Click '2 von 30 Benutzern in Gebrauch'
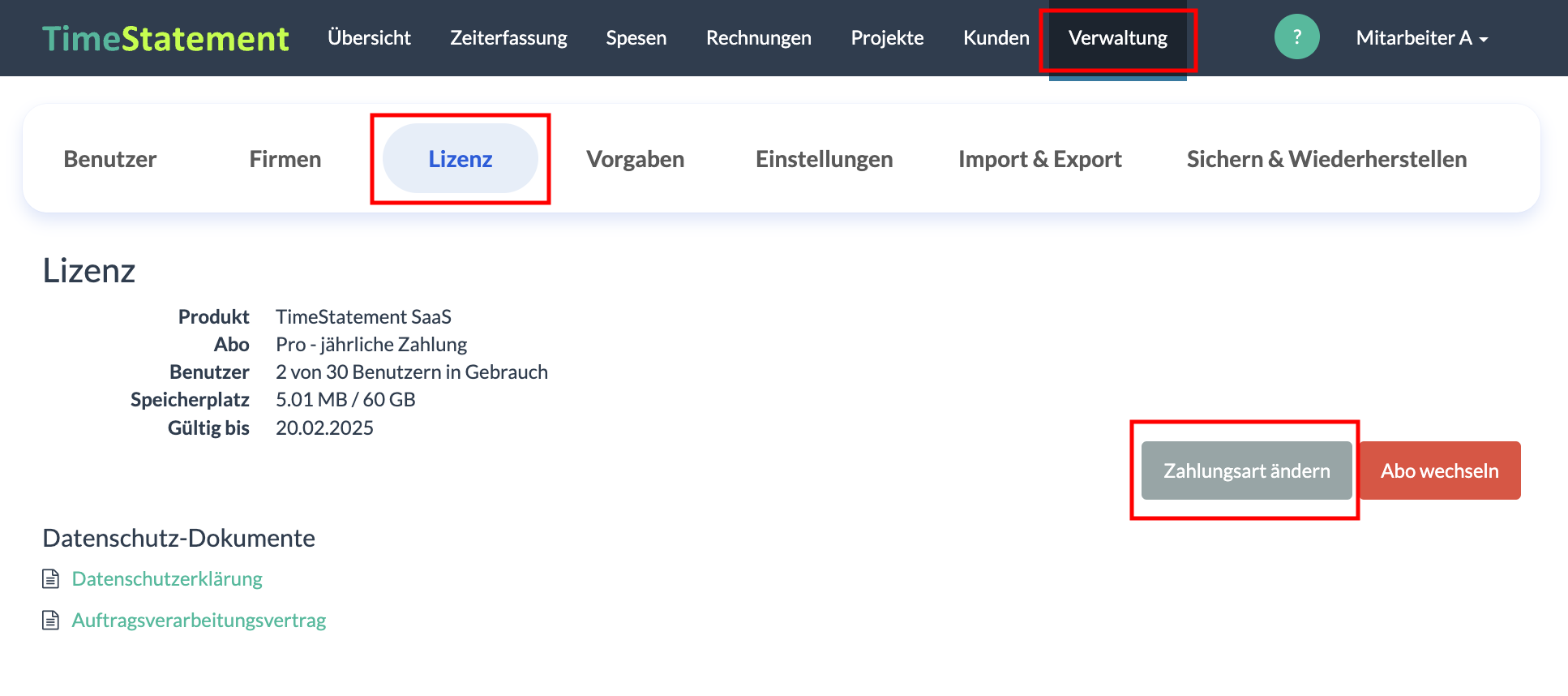Viewport: 1568px width, 696px height. coord(412,372)
